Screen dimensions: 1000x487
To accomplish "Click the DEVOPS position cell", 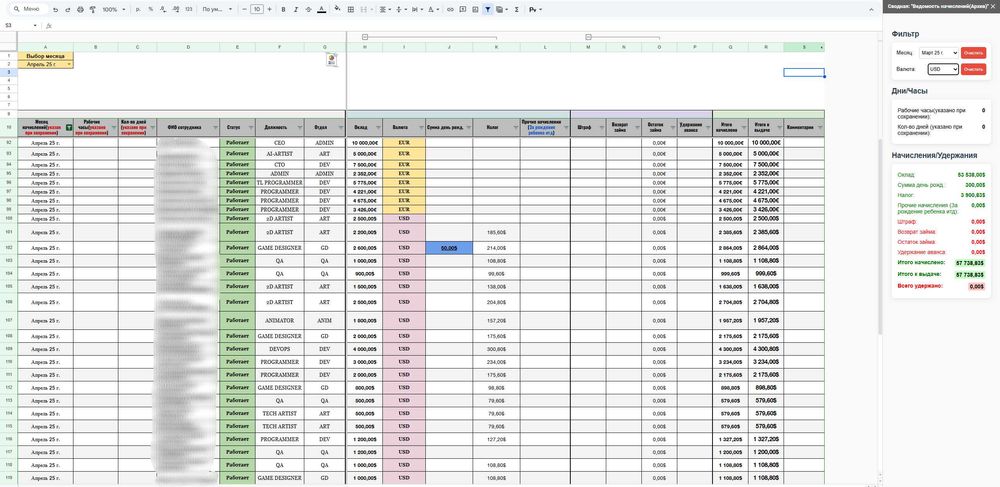I will (279, 349).
